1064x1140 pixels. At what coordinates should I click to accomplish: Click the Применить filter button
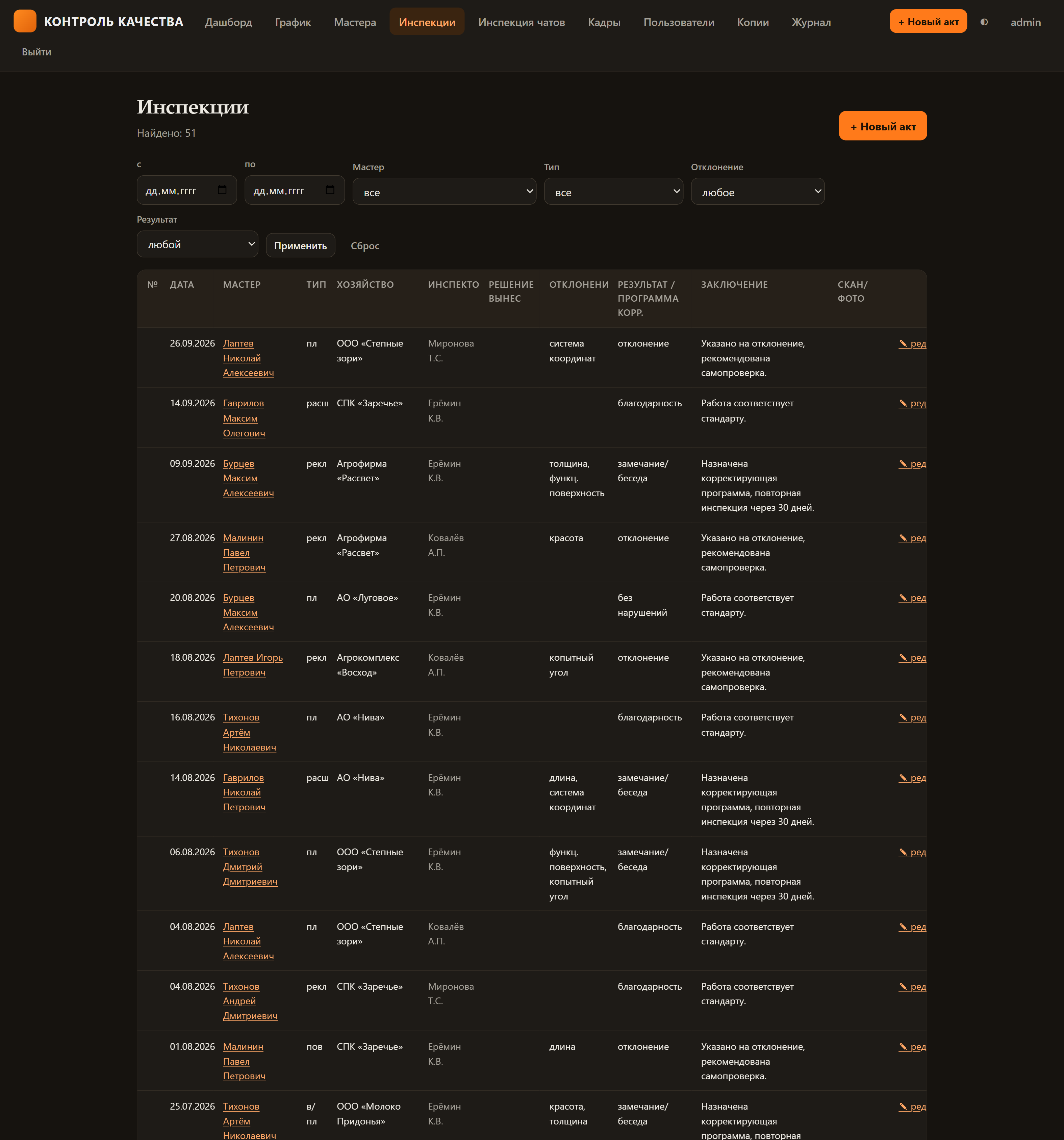click(x=301, y=246)
